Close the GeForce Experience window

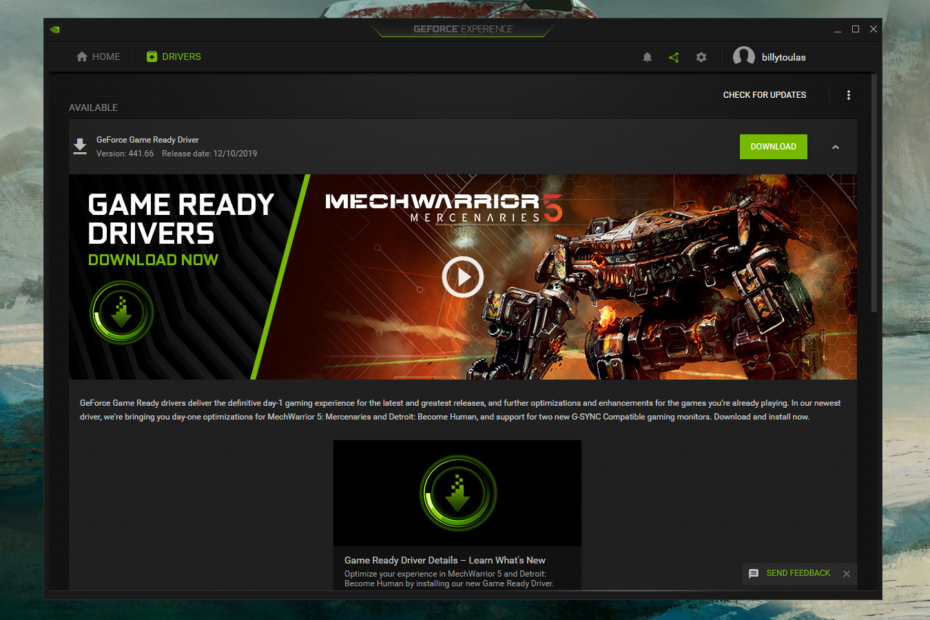pyautogui.click(x=873, y=29)
